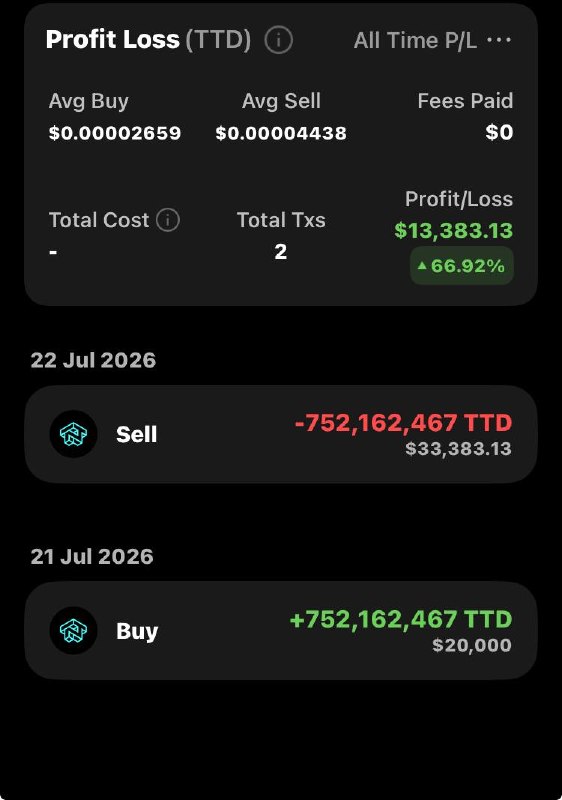Tap the 66.92% profit percentage badge

[462, 265]
